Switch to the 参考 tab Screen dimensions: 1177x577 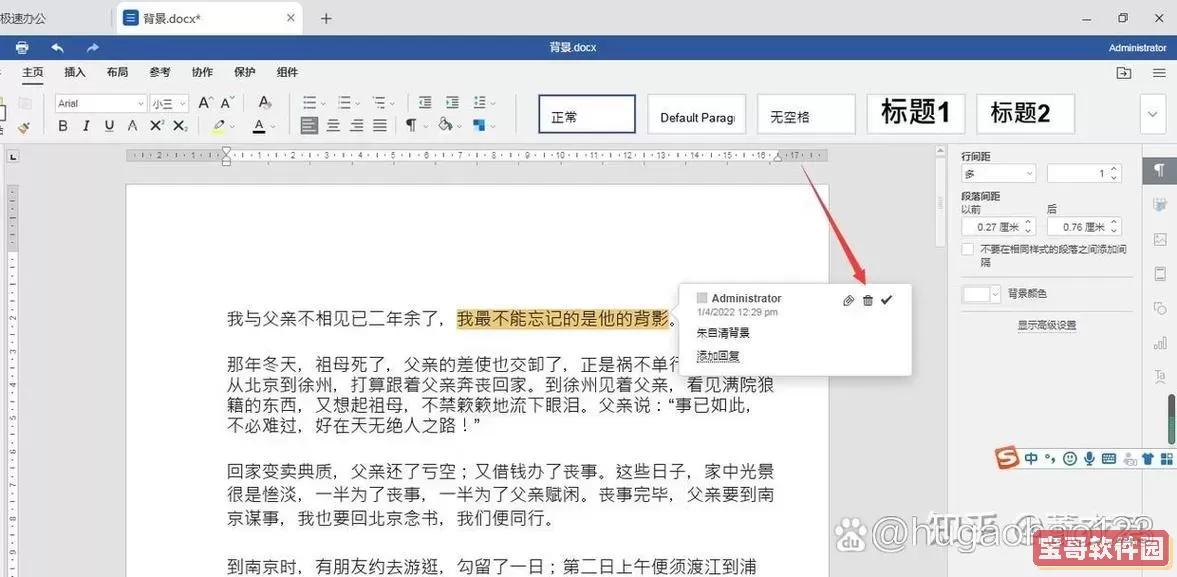click(x=160, y=73)
